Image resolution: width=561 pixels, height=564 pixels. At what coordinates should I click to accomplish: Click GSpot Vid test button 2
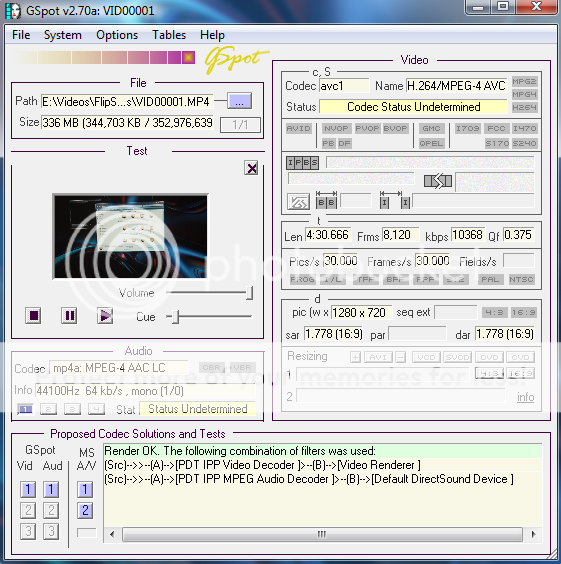pyautogui.click(x=28, y=510)
